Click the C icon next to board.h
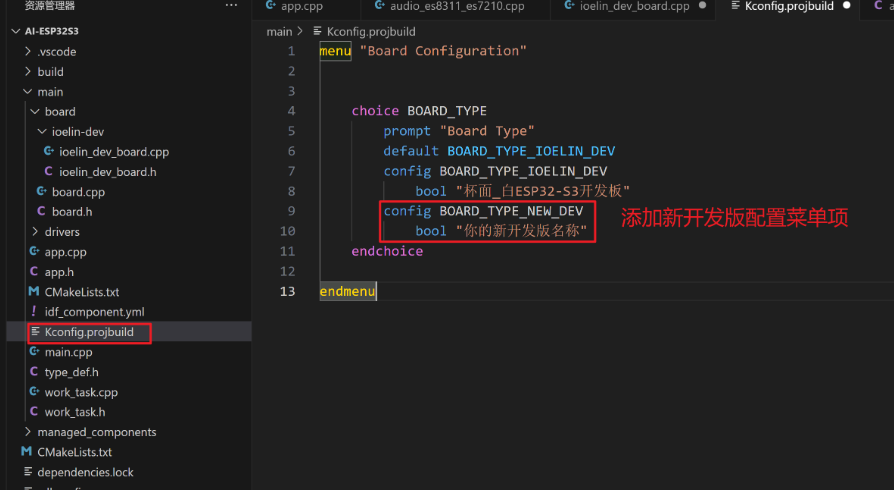The image size is (894, 490). [41, 211]
